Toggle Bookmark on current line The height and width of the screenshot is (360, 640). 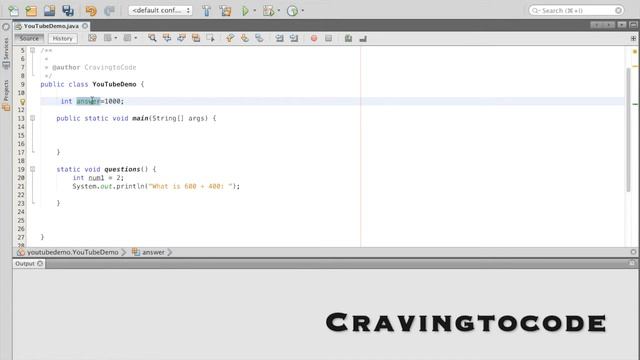pos(260,38)
